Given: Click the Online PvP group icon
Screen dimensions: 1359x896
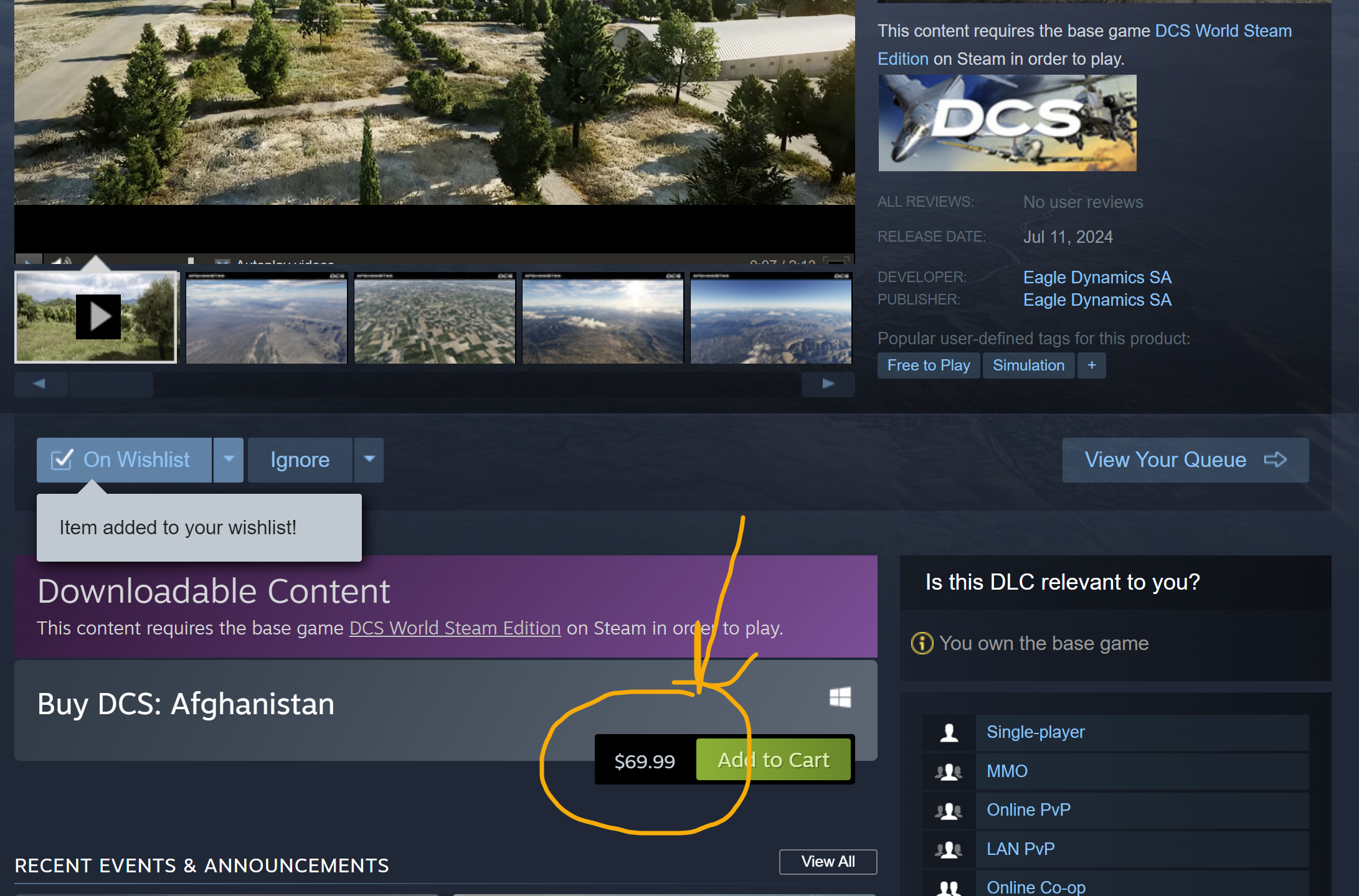Looking at the screenshot, I should click(949, 811).
